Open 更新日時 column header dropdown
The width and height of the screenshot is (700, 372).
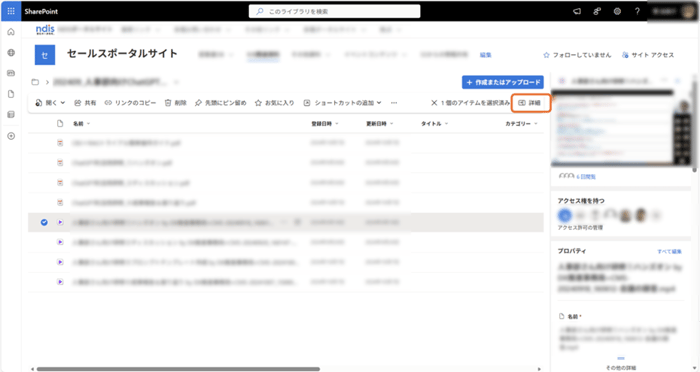(380, 124)
